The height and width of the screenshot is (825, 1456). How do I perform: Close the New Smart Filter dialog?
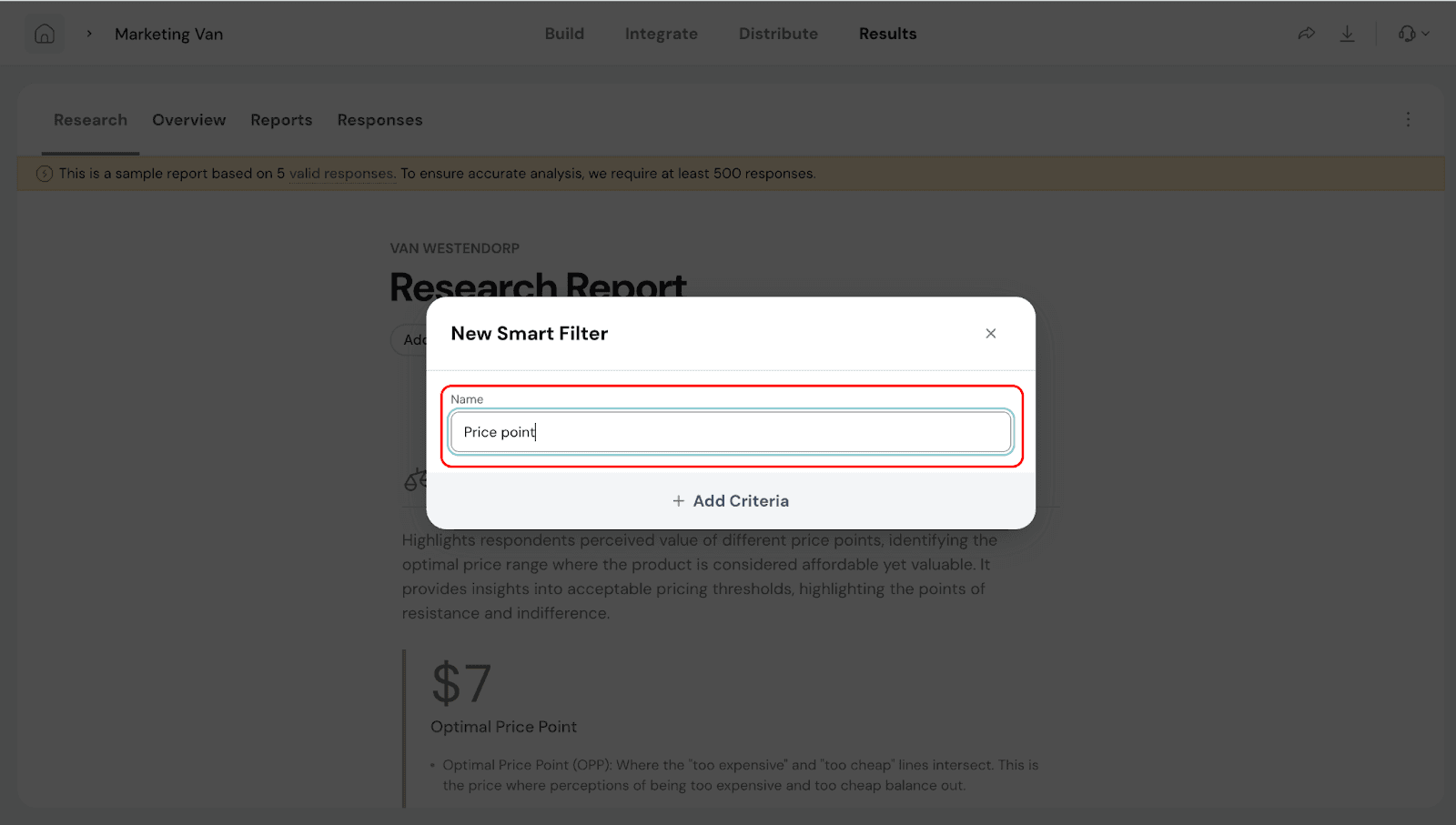991,334
